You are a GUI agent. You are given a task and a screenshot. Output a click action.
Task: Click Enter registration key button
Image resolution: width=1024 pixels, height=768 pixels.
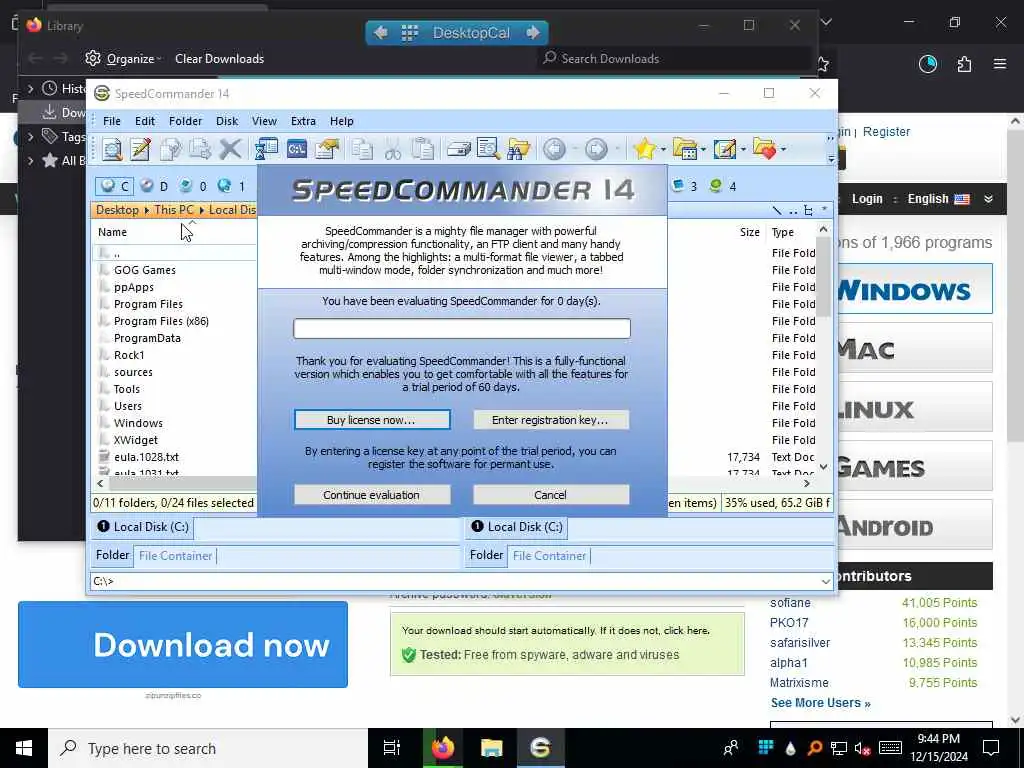point(551,420)
